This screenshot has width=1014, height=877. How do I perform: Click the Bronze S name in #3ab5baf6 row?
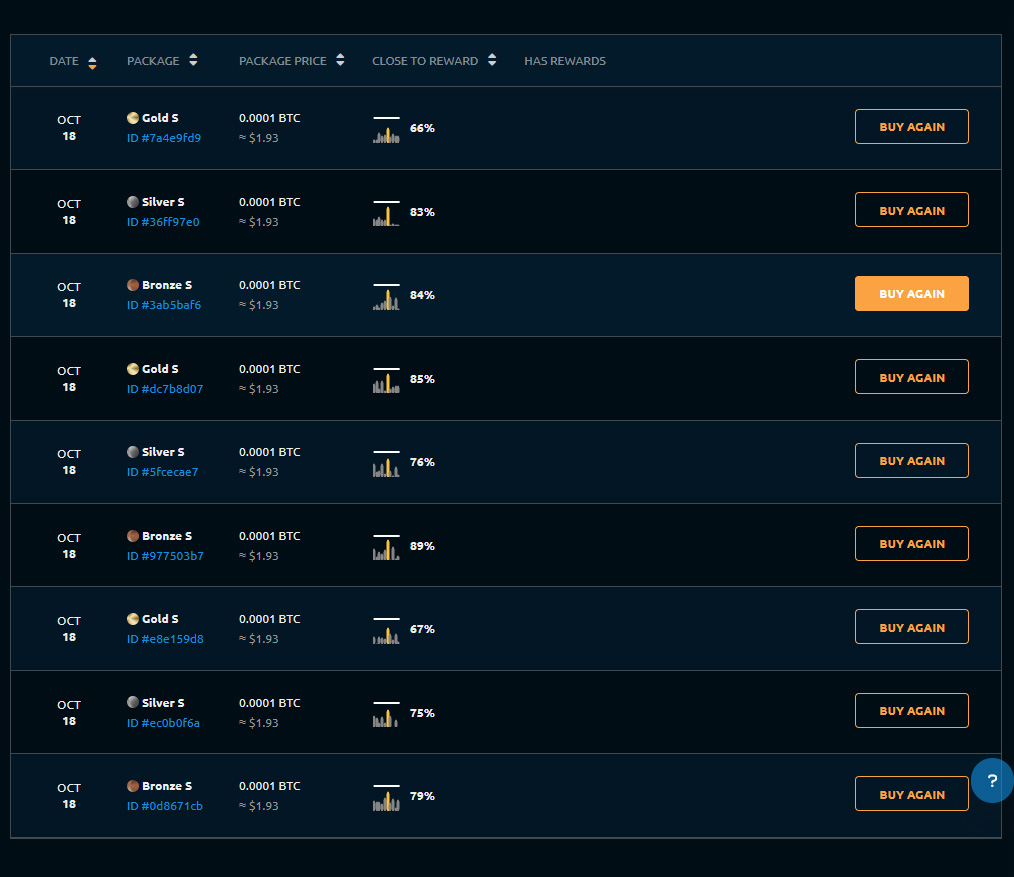point(167,285)
